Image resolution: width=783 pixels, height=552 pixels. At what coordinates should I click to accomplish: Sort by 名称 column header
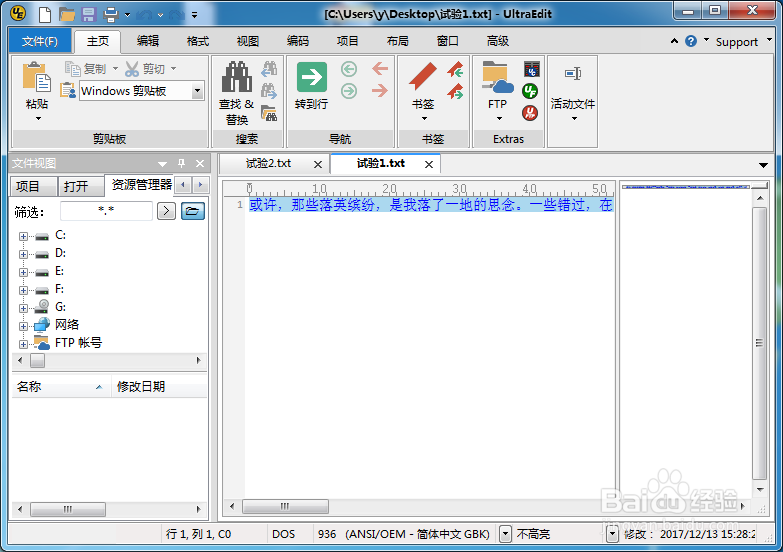pyautogui.click(x=60, y=387)
